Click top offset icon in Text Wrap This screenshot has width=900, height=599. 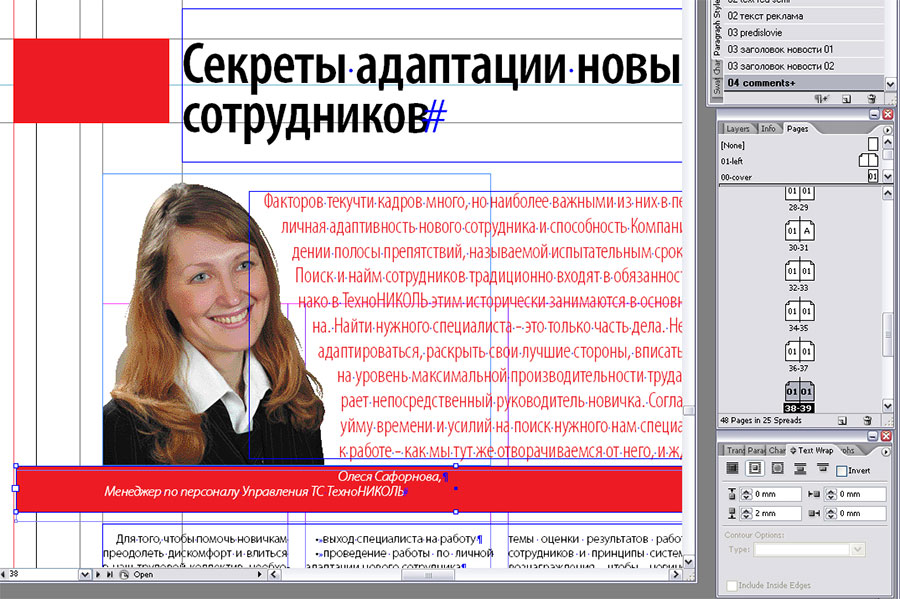[732, 493]
